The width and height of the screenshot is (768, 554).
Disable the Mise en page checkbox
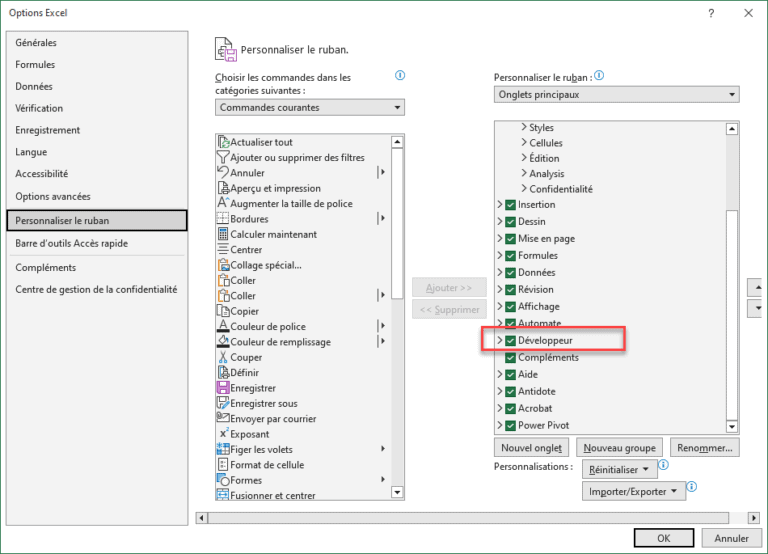[x=510, y=239]
